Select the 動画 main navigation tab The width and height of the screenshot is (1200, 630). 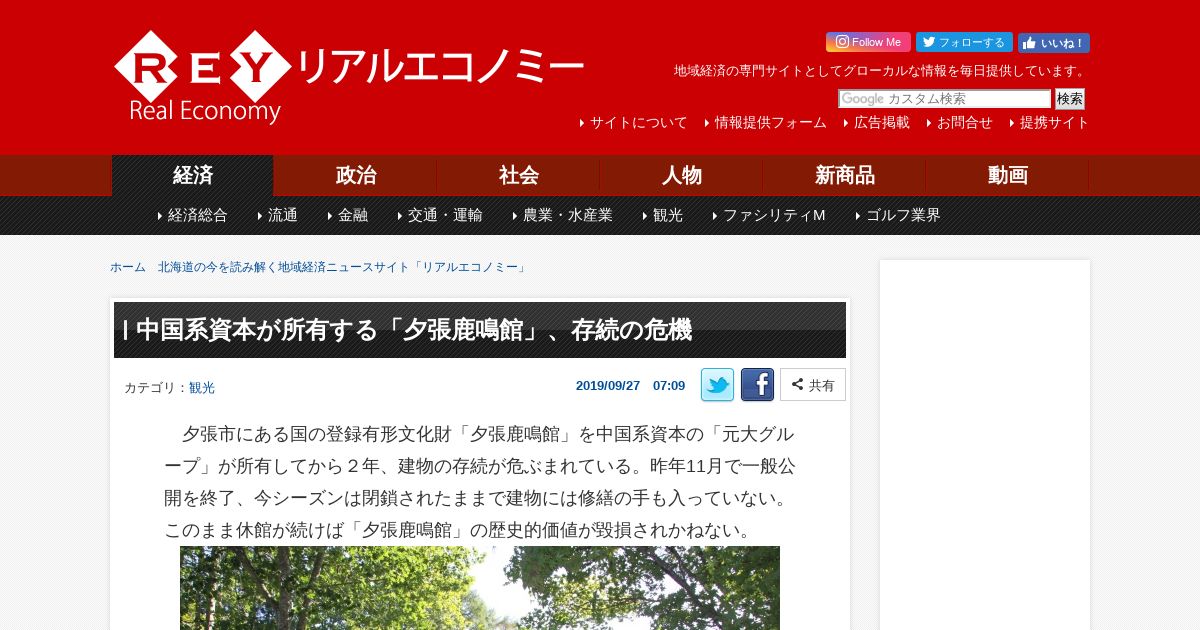pos(1007,175)
